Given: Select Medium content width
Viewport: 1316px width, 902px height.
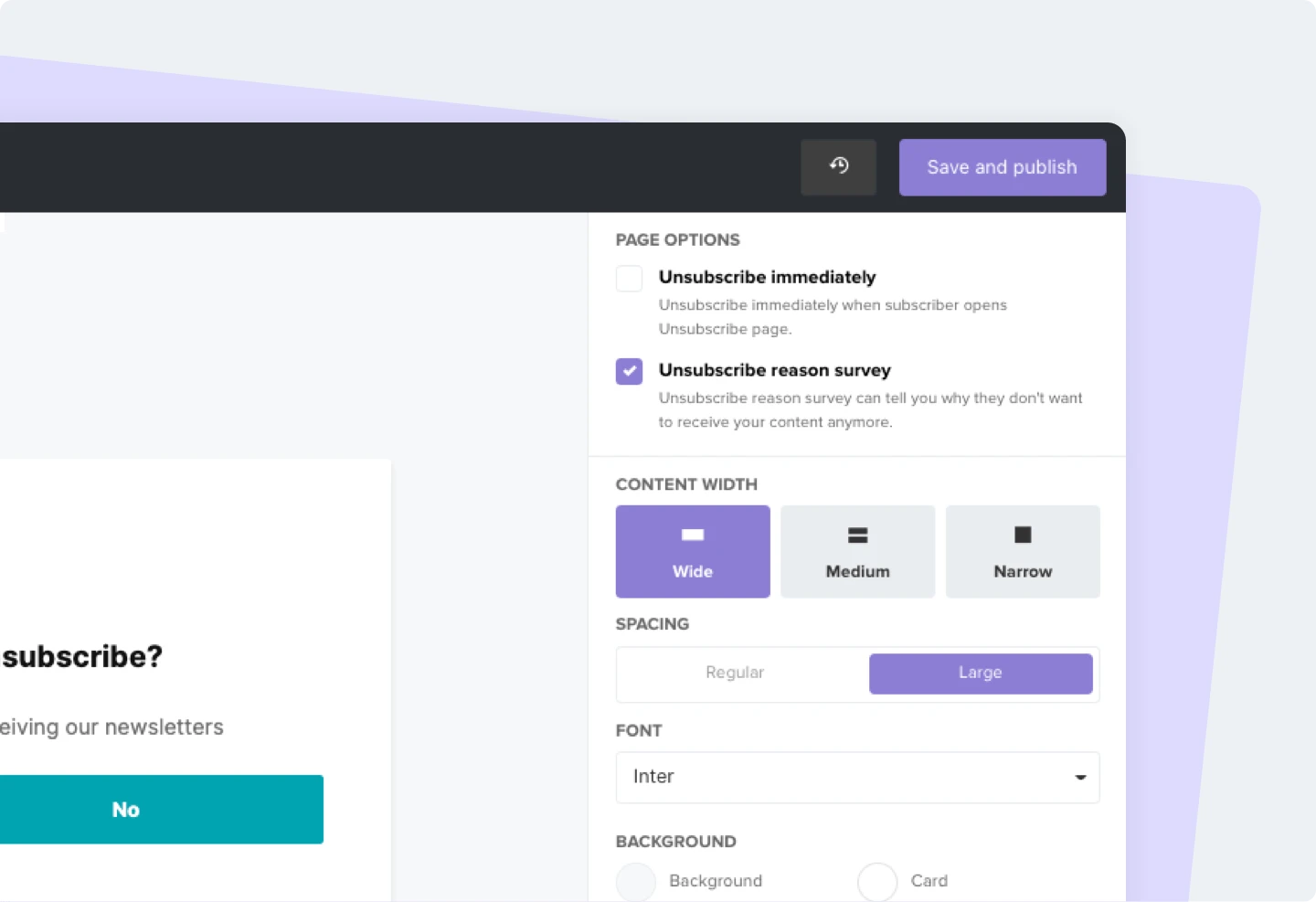Looking at the screenshot, I should click(x=858, y=552).
